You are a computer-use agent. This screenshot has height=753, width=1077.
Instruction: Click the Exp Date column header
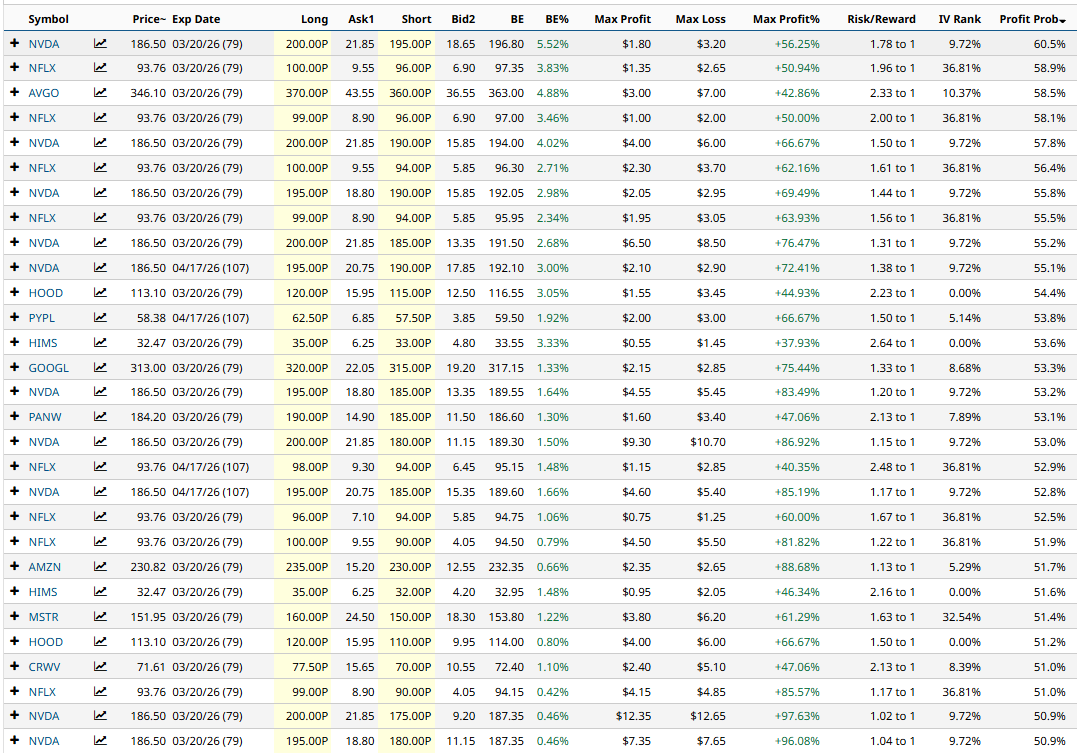pos(196,19)
